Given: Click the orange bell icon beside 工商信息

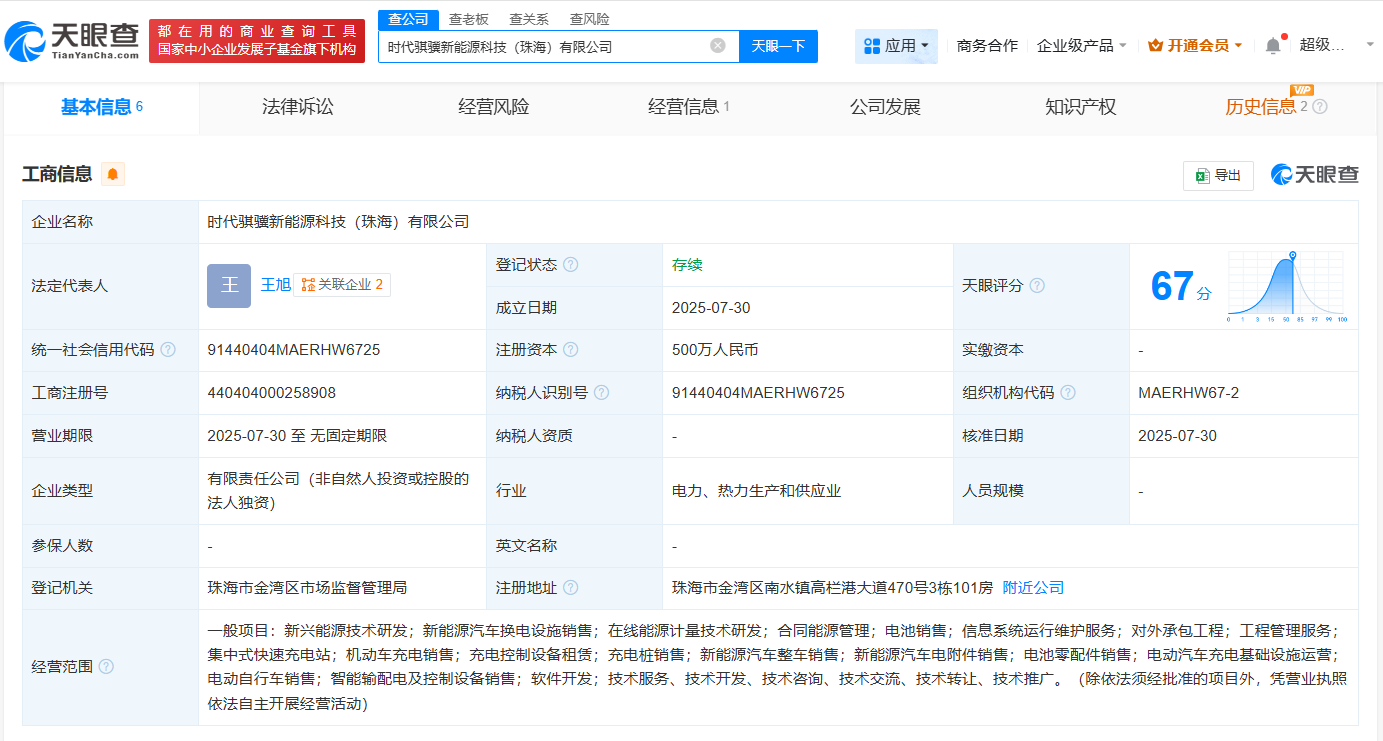Looking at the screenshot, I should click(x=112, y=174).
